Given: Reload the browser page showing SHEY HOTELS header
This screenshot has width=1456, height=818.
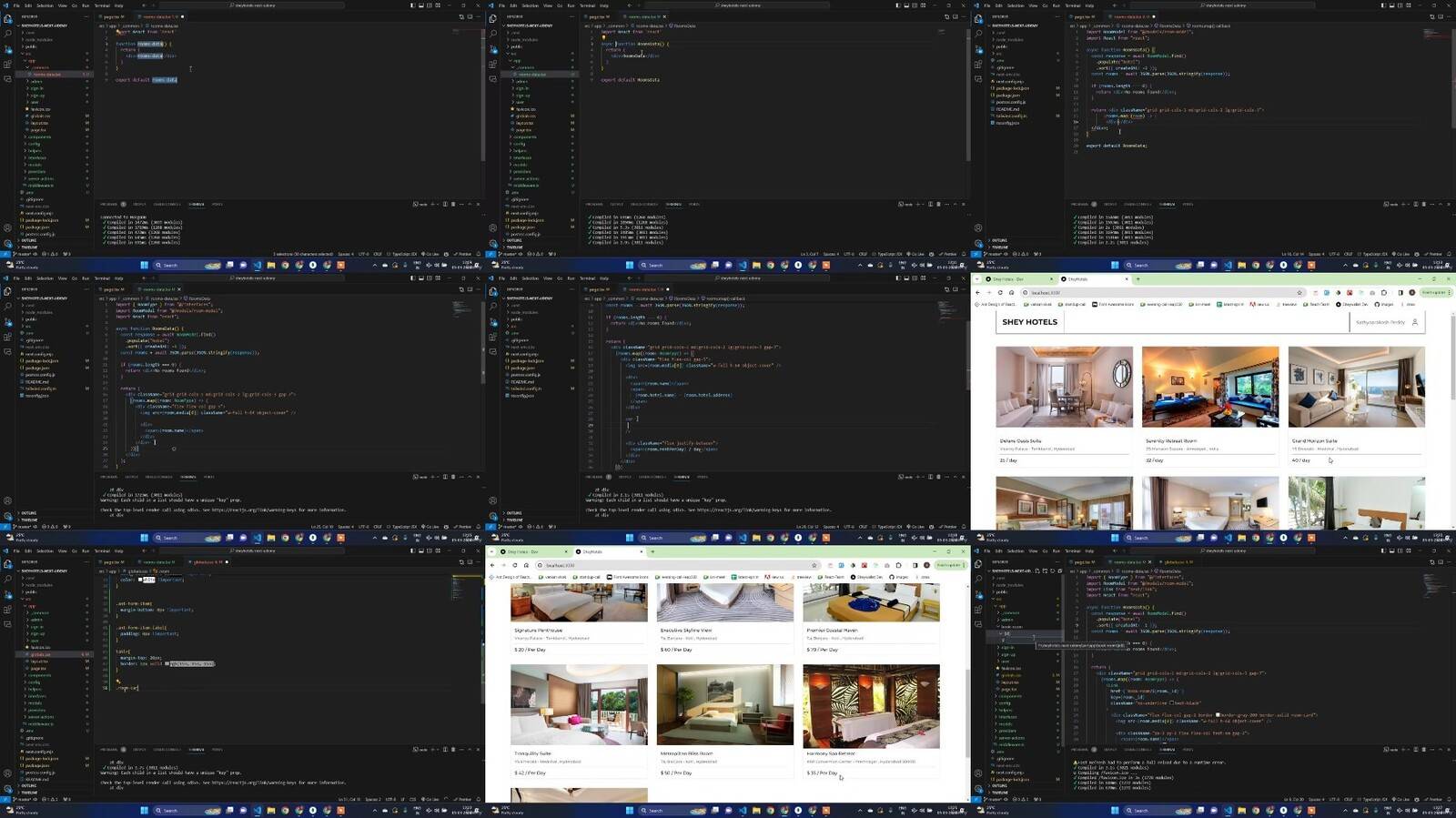Looking at the screenshot, I should coord(1000,293).
